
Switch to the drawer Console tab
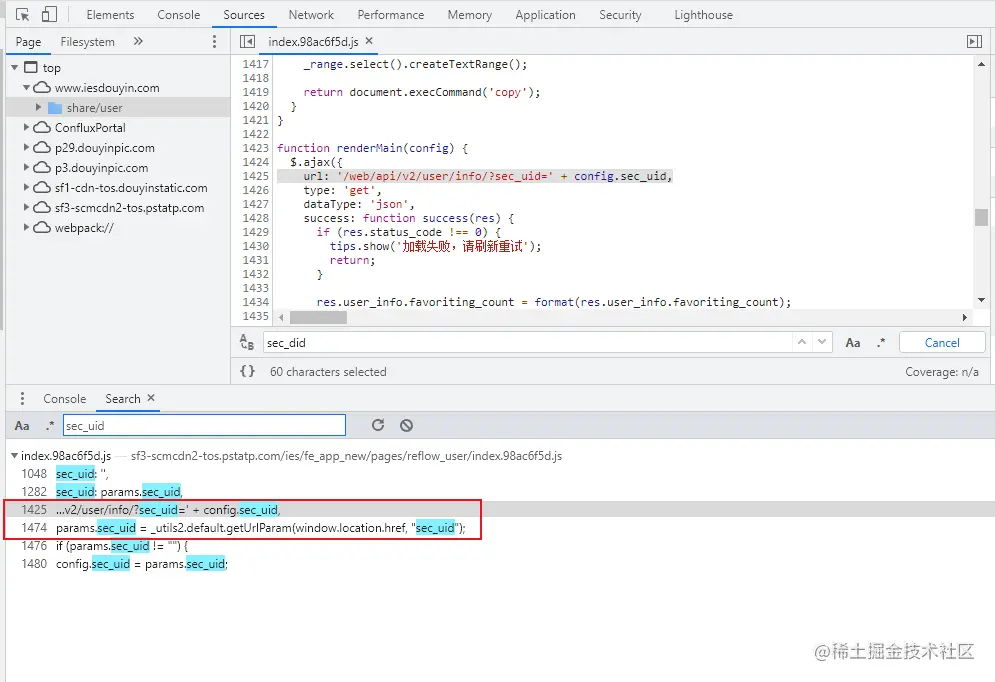65,399
